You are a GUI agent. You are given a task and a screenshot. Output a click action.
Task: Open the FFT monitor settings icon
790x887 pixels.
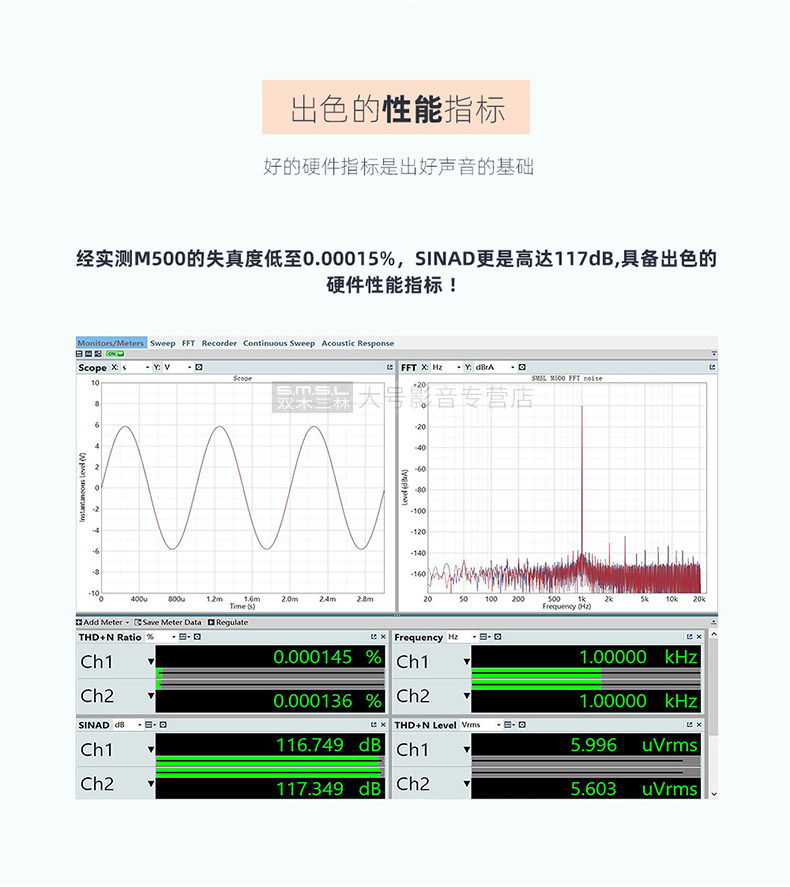(x=522, y=367)
